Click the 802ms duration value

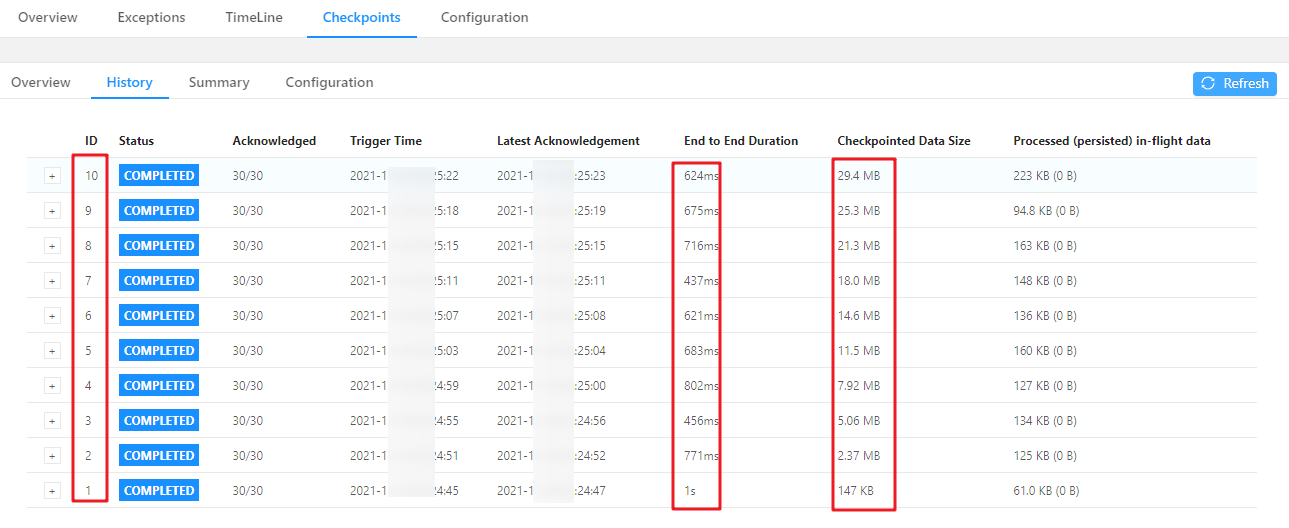tap(701, 386)
